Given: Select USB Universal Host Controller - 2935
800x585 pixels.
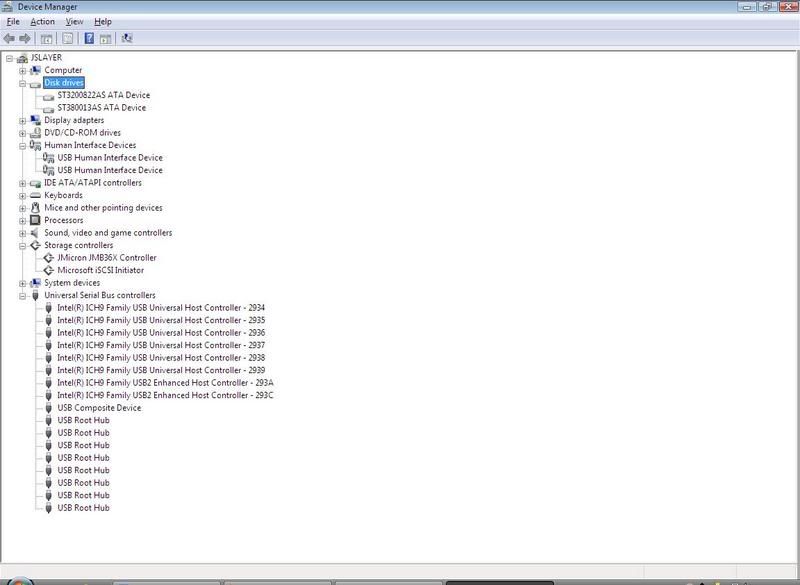Looking at the screenshot, I should tap(161, 320).
